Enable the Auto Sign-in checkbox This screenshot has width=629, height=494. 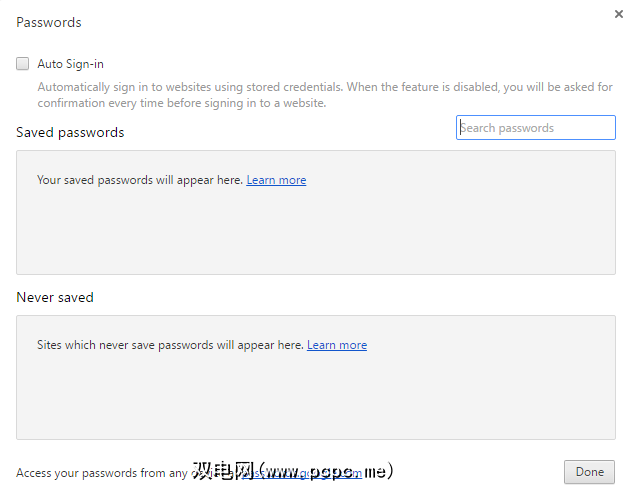[x=23, y=64]
